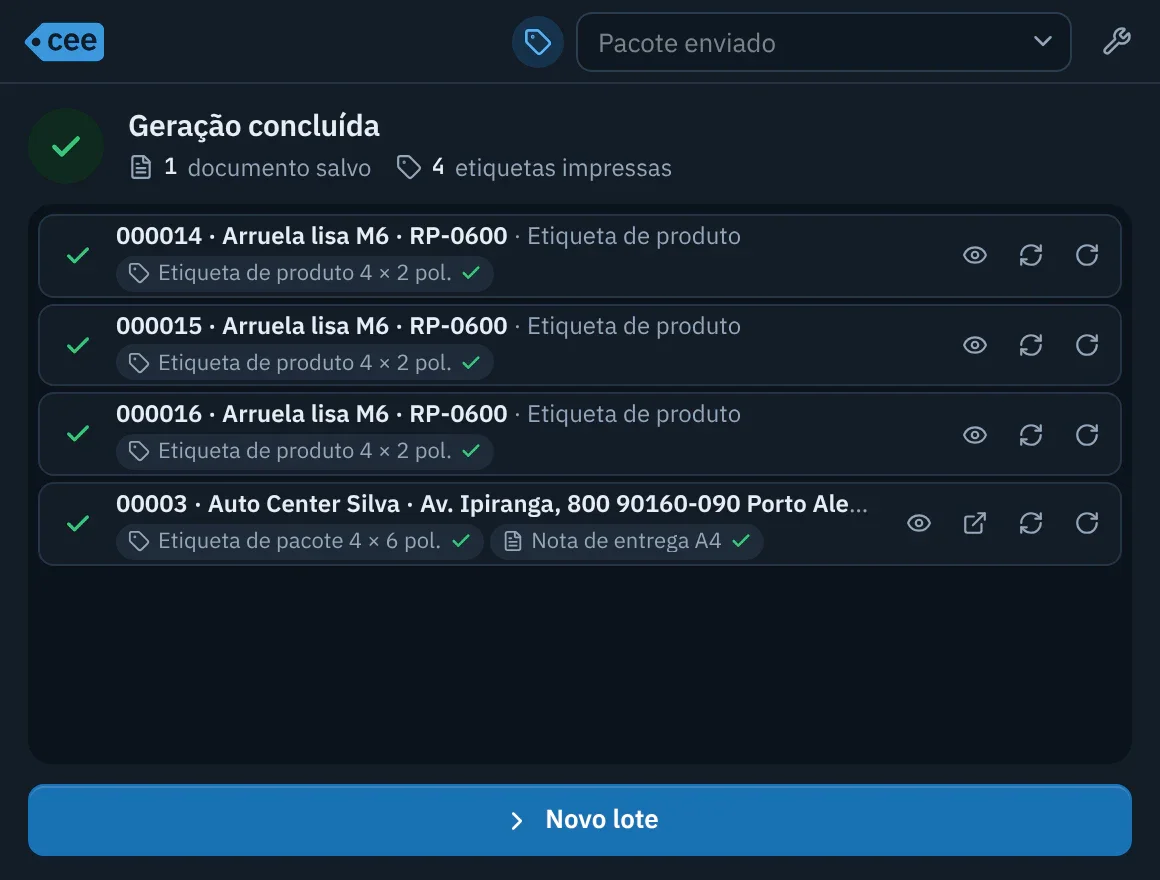Click the 4 × 2 pol. chip of 000014
The width and height of the screenshot is (1160, 880).
click(x=304, y=274)
